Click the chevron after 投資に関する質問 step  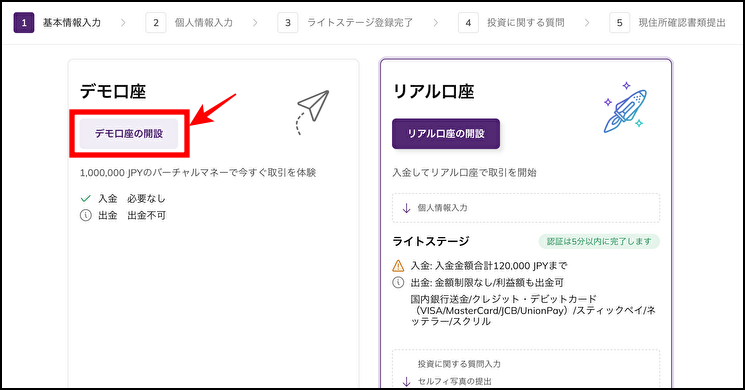click(587, 22)
